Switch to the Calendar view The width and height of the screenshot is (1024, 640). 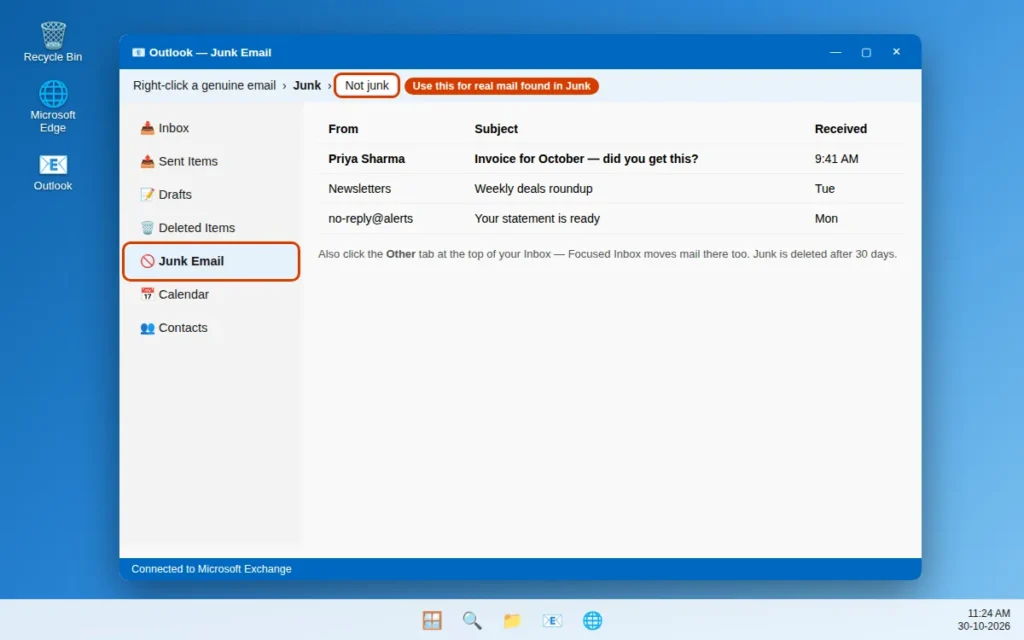click(211, 295)
